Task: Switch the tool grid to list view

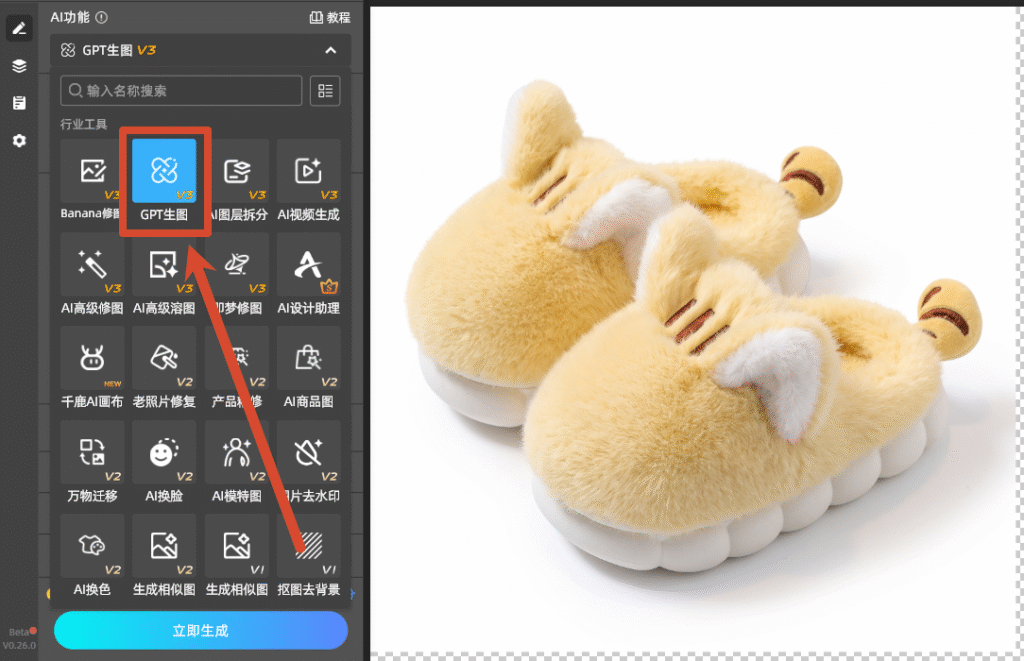Action: [x=325, y=91]
